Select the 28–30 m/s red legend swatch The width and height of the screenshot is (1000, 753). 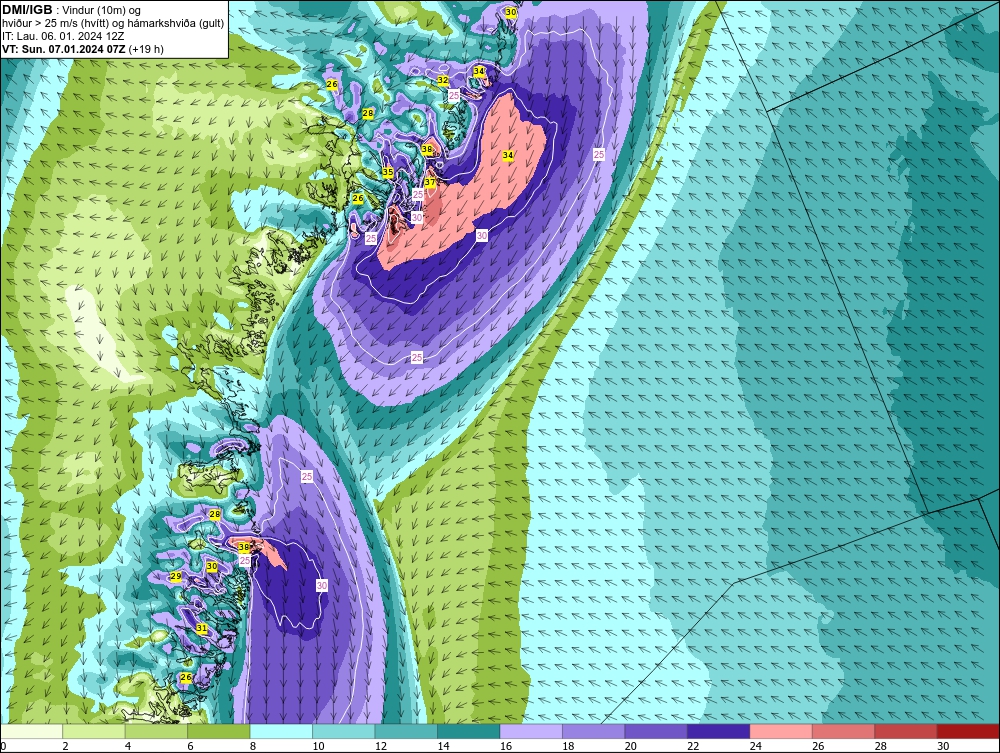tap(906, 731)
